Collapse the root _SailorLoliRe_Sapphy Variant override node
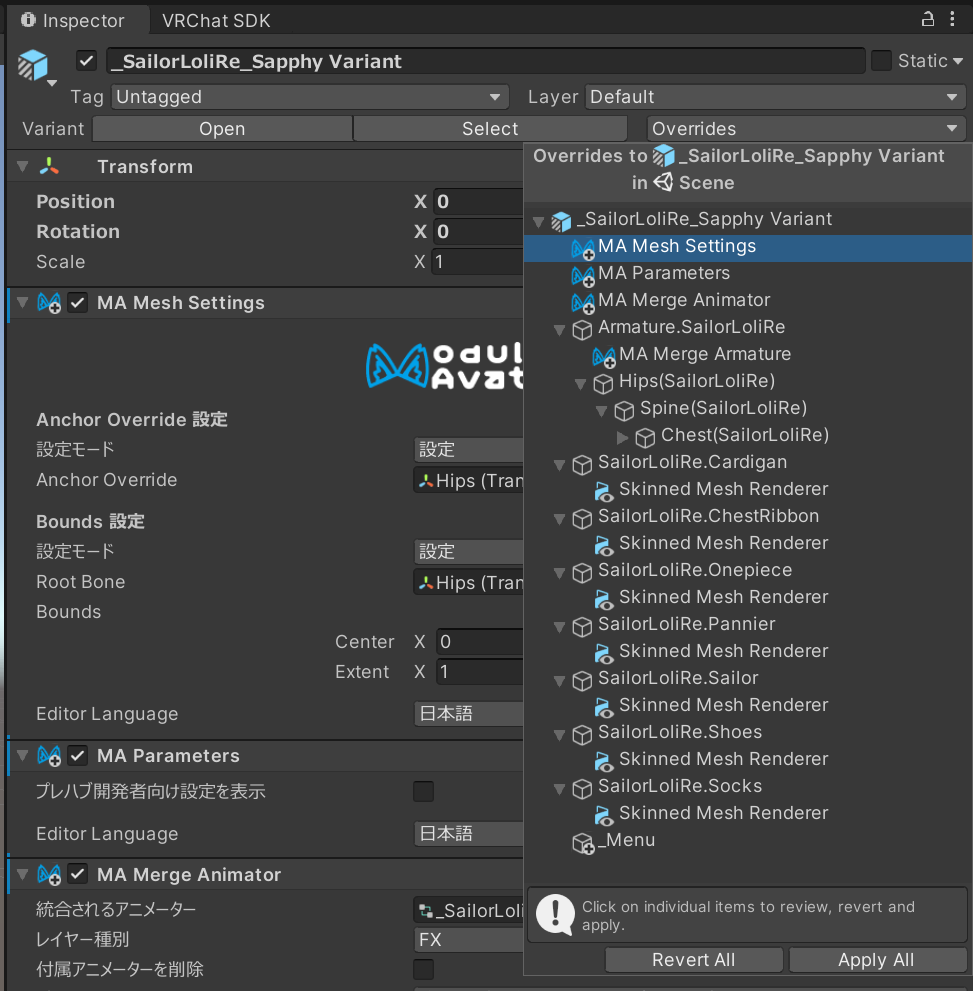 [538, 222]
